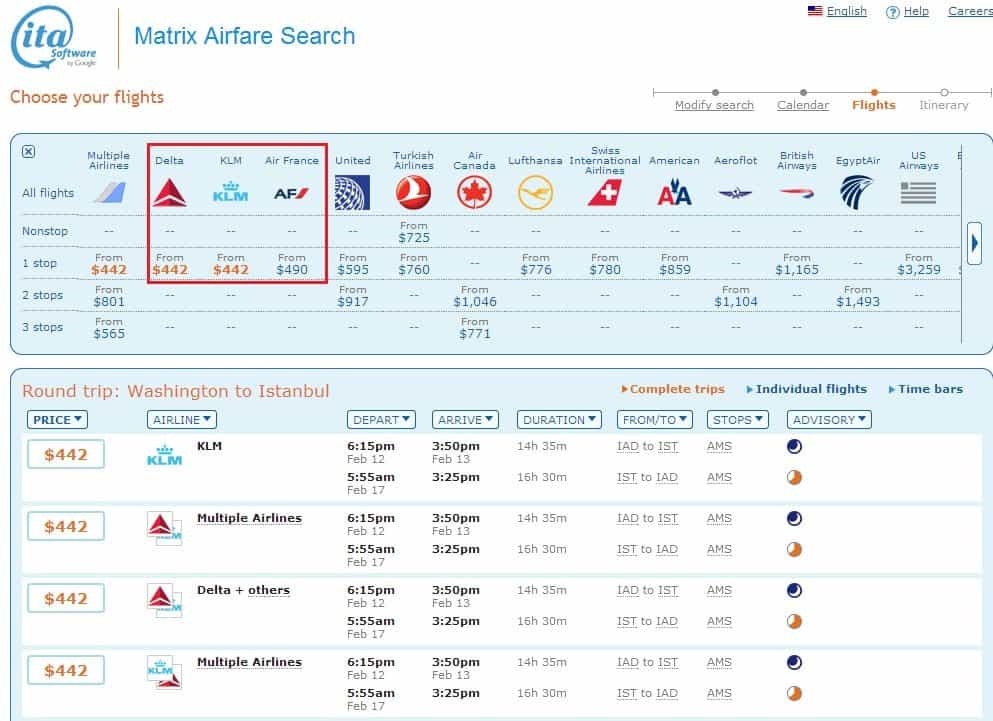Open the Careers link
993x721 pixels.
coord(970,11)
